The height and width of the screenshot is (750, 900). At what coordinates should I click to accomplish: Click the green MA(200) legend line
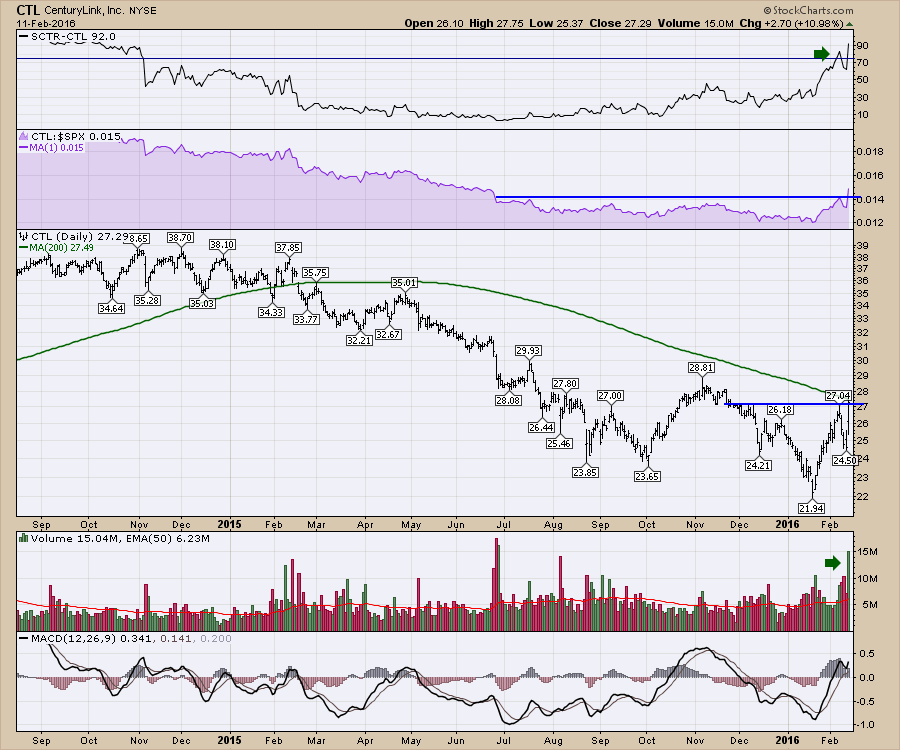pyautogui.click(x=25, y=247)
